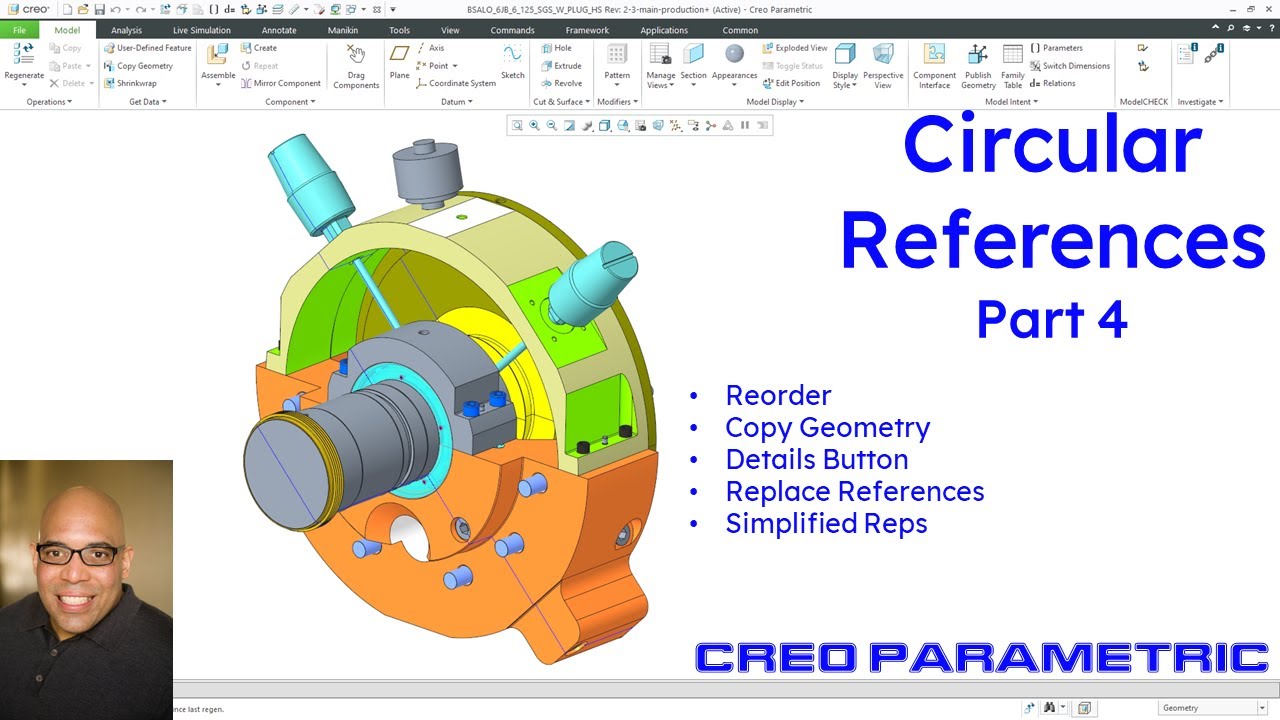The height and width of the screenshot is (720, 1280).
Task: Click Manage Views button
Action: pos(660,66)
